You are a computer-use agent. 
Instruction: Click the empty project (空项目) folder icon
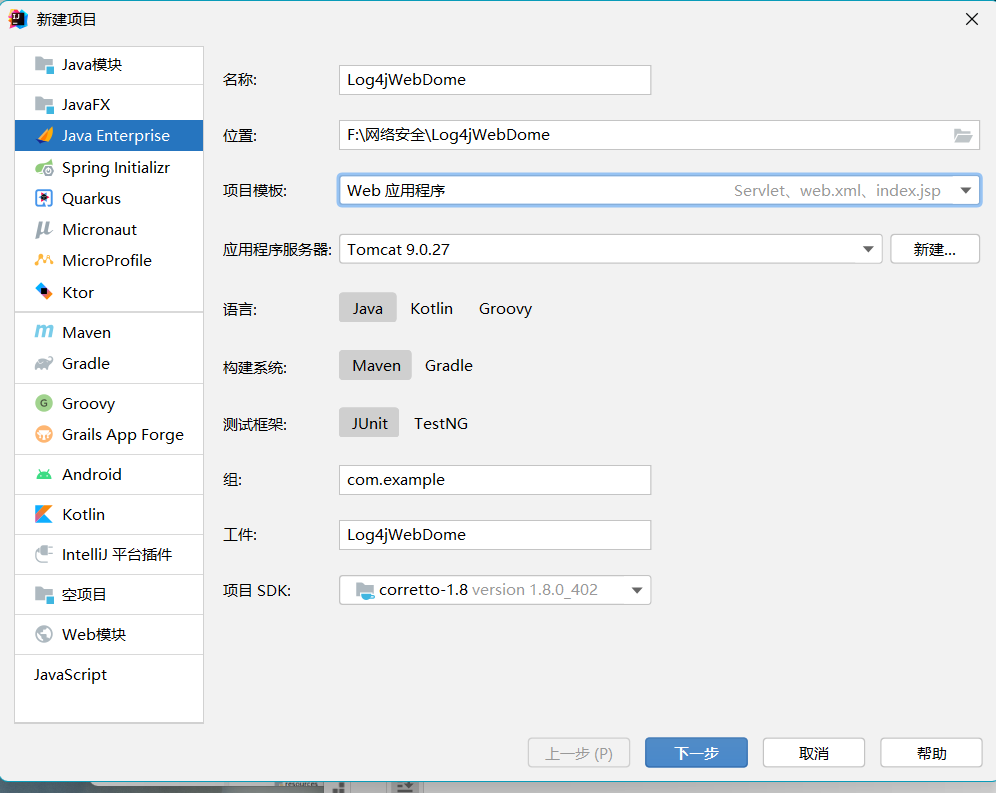tap(44, 595)
